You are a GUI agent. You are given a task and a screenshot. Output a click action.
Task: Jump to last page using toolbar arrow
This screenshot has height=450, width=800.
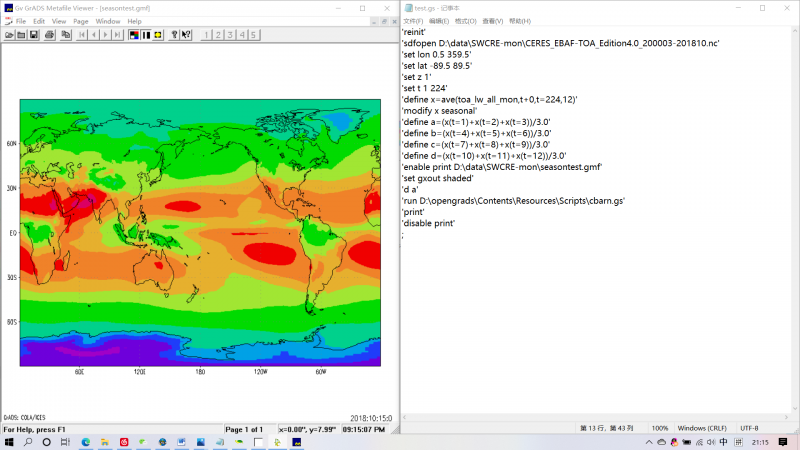(x=118, y=35)
